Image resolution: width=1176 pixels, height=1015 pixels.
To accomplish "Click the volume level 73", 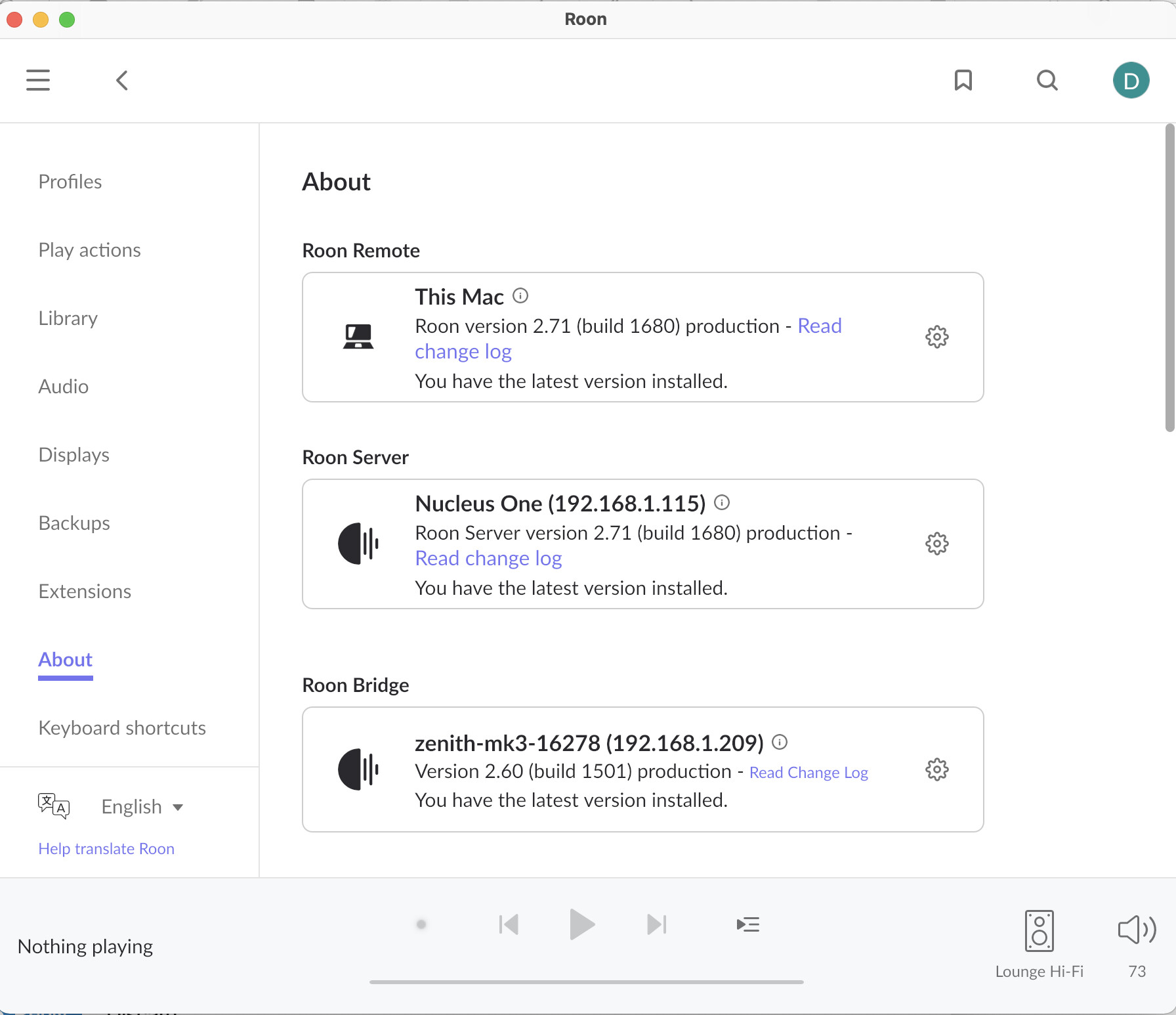I will click(1137, 972).
